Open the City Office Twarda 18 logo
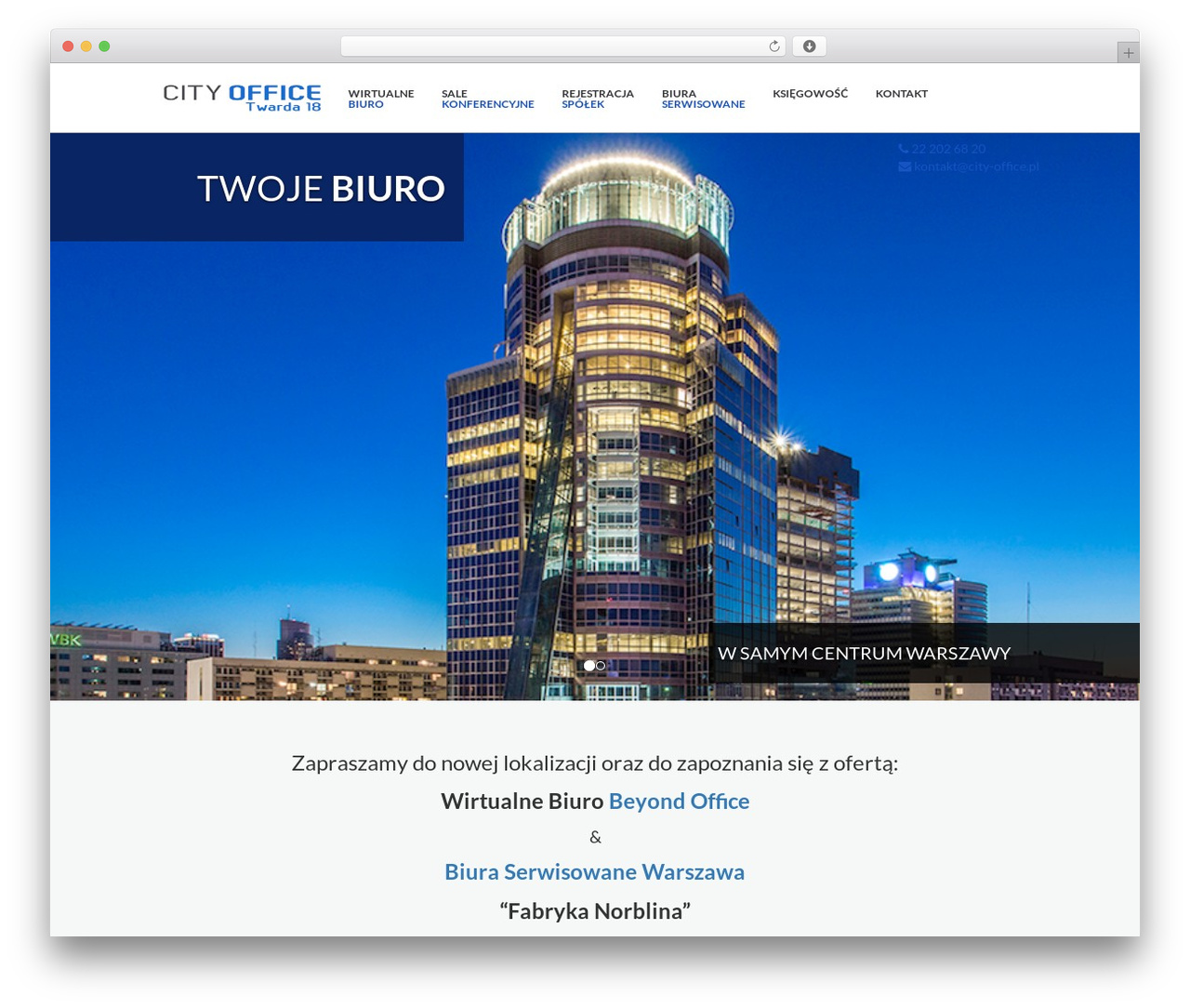This screenshot has height=1008, width=1190. (x=242, y=98)
